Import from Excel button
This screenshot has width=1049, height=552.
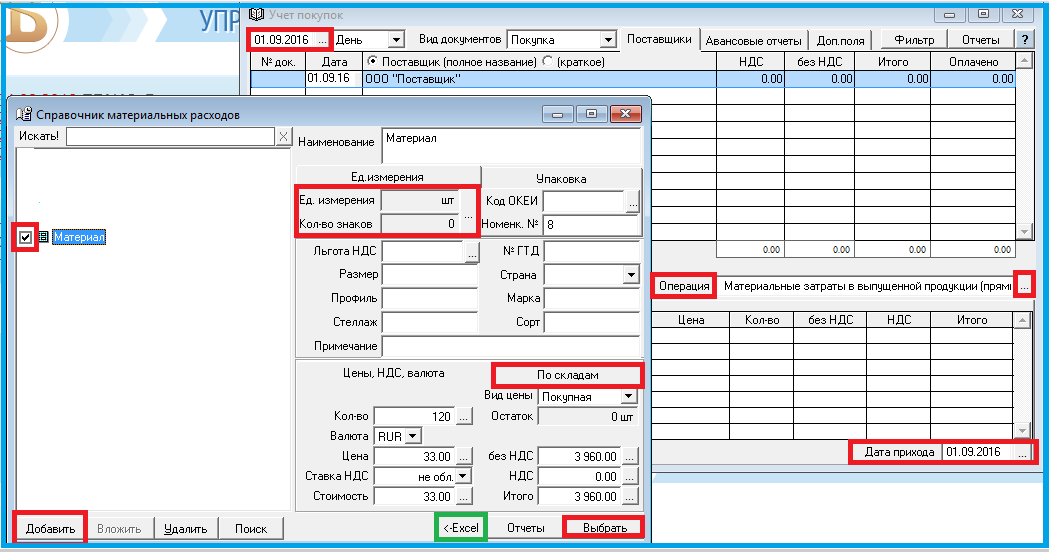point(461,528)
